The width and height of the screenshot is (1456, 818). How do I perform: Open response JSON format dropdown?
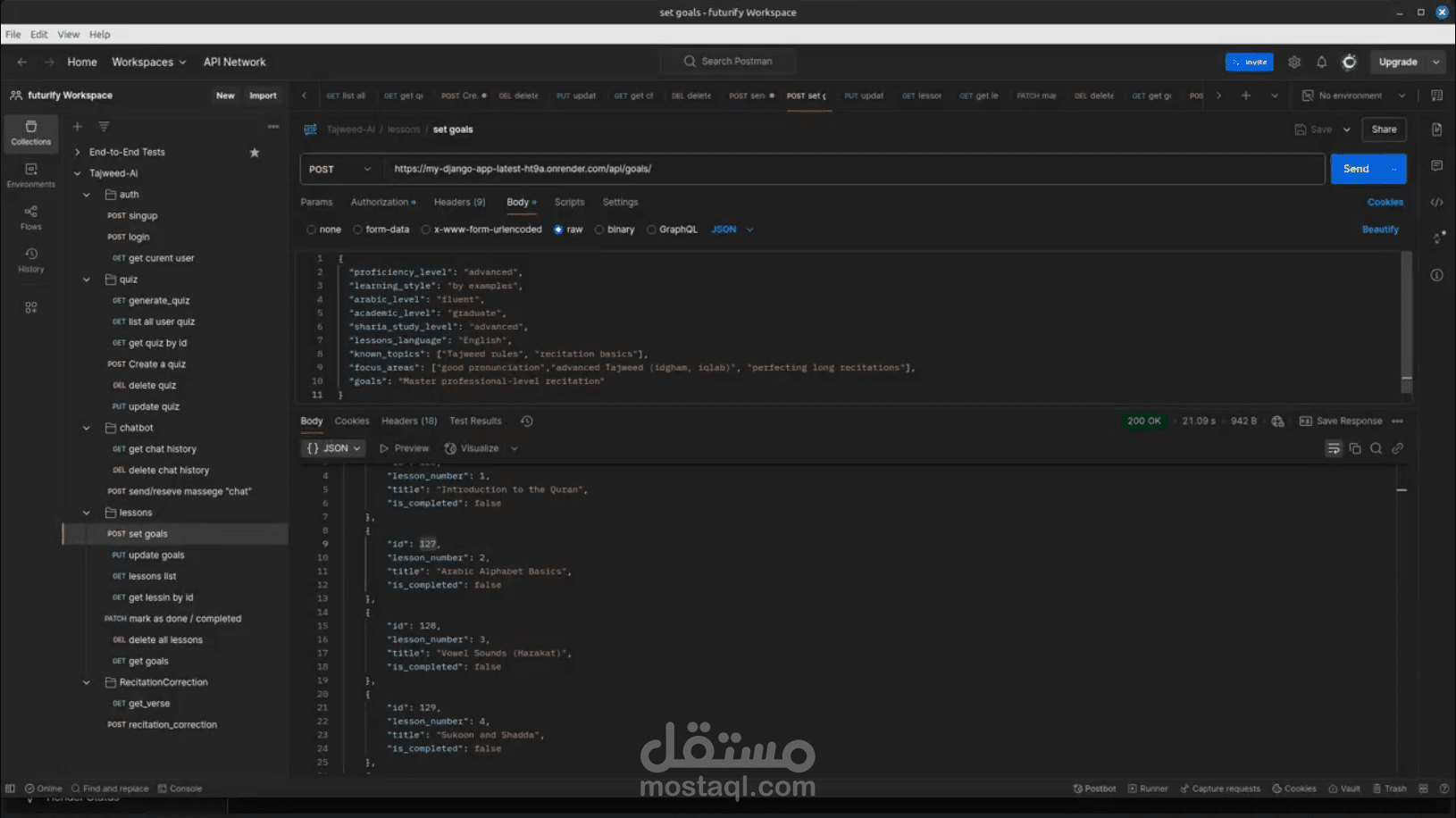click(x=333, y=448)
